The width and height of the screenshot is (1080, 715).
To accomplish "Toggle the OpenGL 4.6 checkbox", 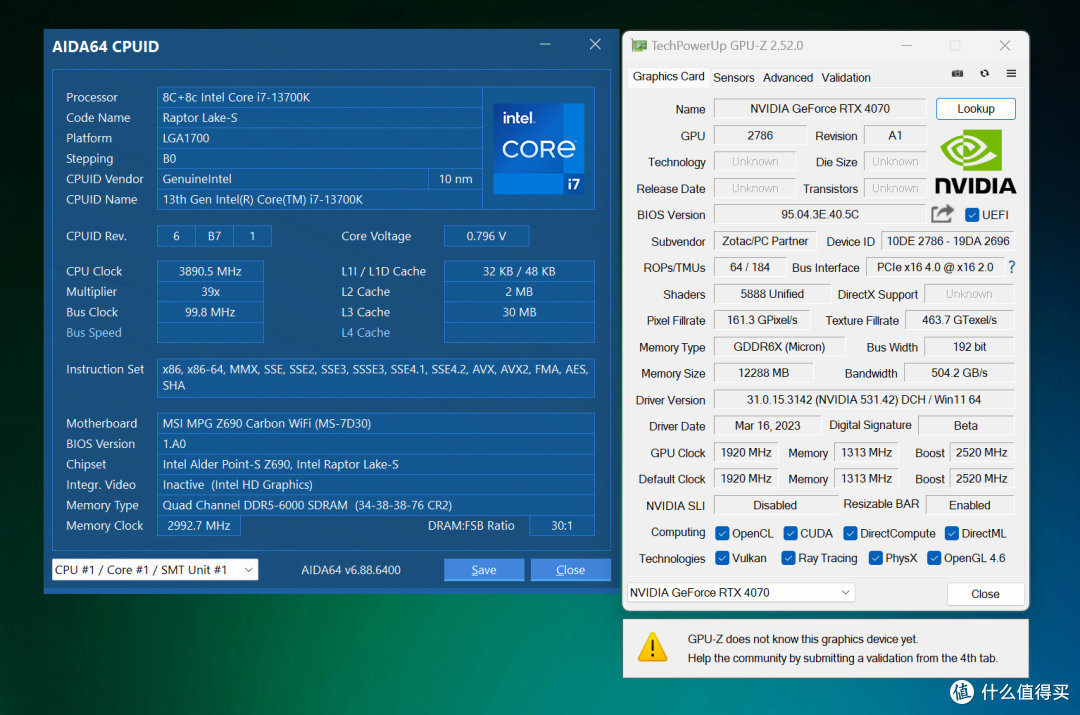I will [934, 558].
